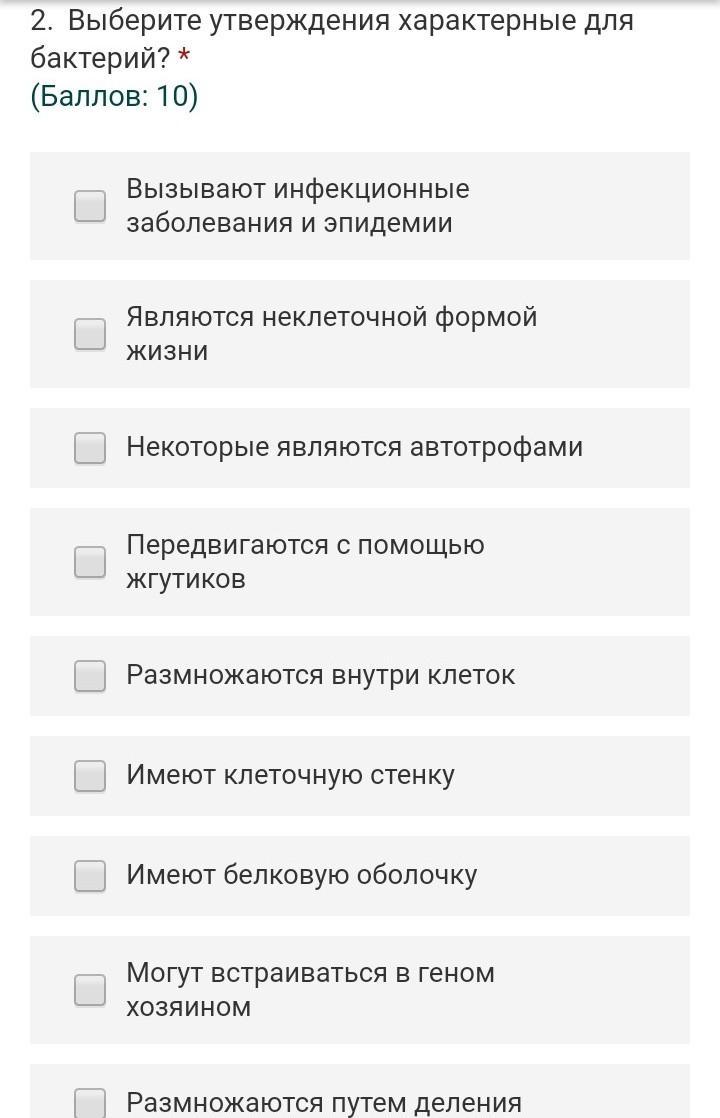
Task: Click the label 'Передвигаются с помощью жгутиков'
Action: (305, 562)
